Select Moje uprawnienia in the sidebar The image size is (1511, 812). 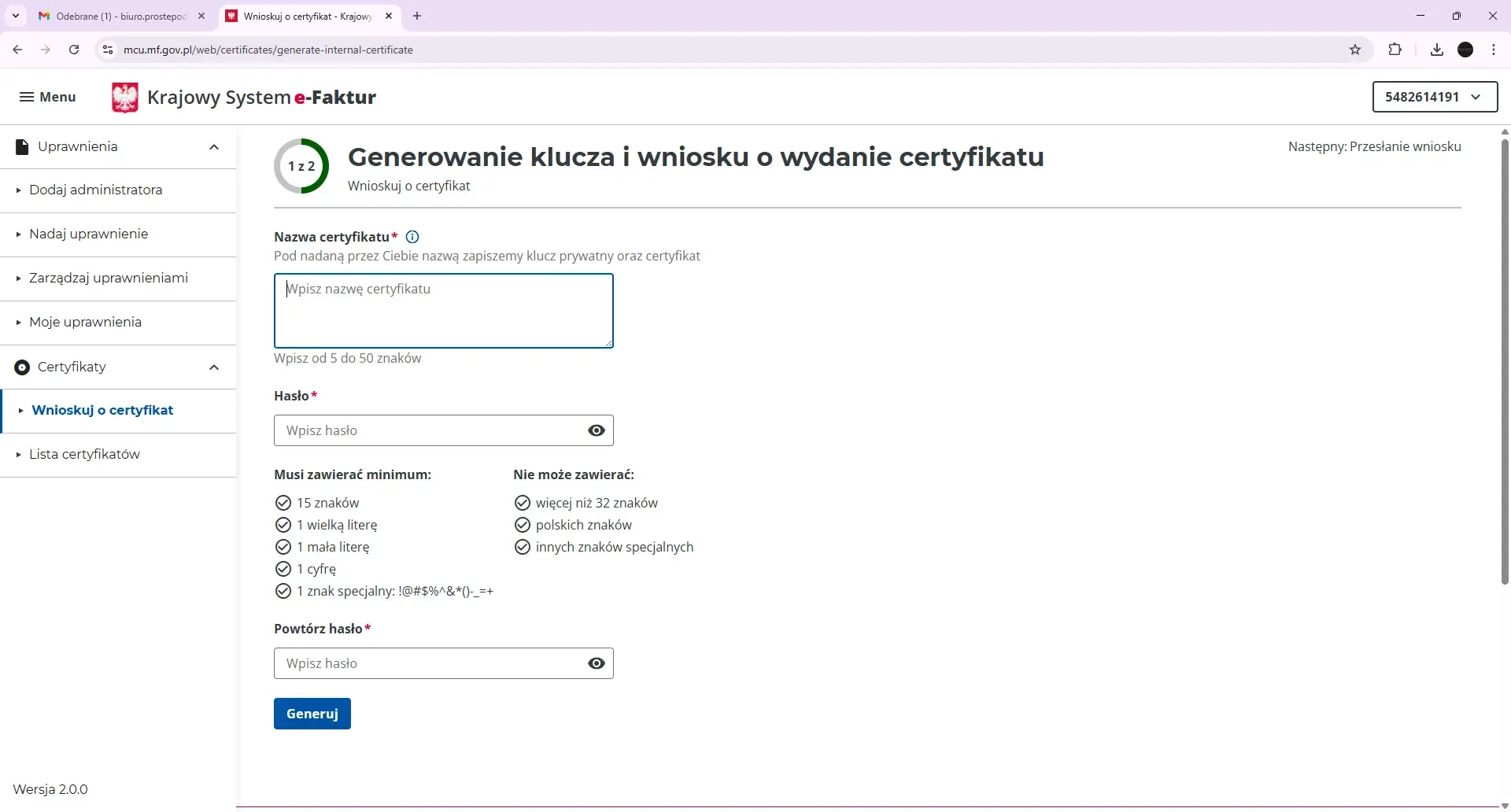[86, 322]
